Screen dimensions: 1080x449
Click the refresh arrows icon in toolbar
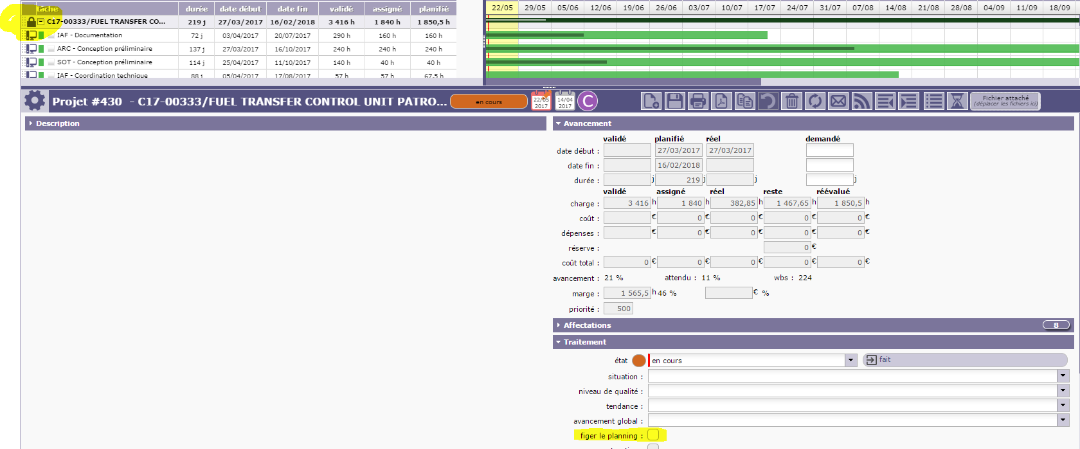[815, 101]
